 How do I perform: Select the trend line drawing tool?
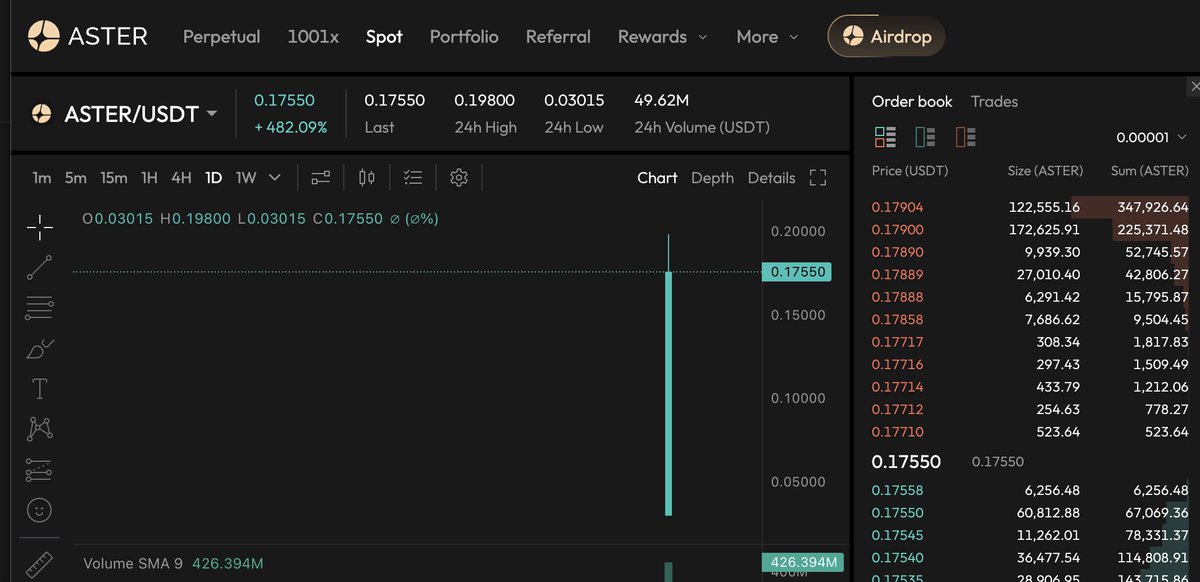(x=40, y=267)
